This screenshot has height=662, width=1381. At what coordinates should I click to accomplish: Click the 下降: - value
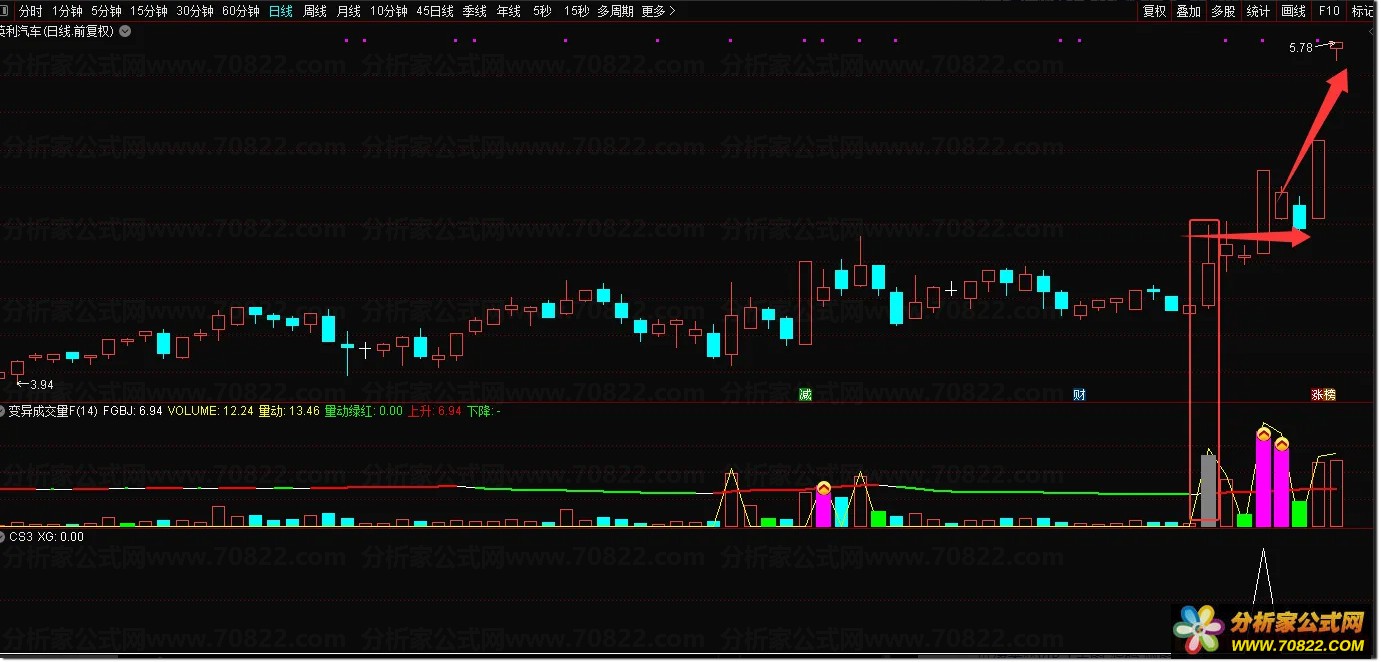tap(484, 410)
